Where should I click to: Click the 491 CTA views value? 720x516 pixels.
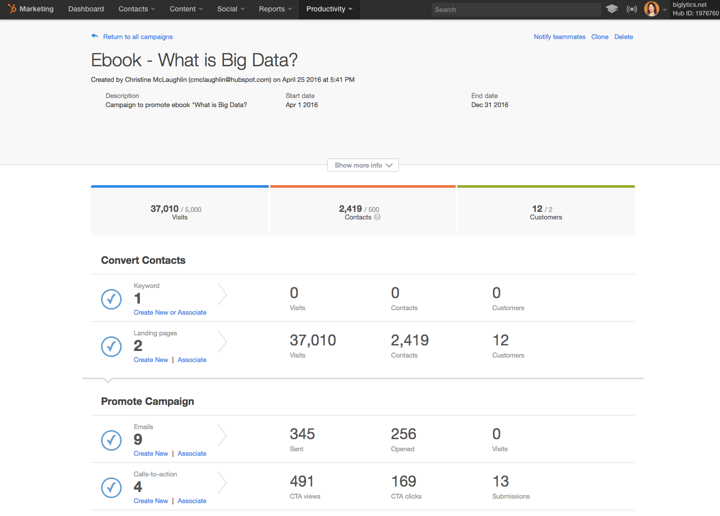pyautogui.click(x=302, y=481)
